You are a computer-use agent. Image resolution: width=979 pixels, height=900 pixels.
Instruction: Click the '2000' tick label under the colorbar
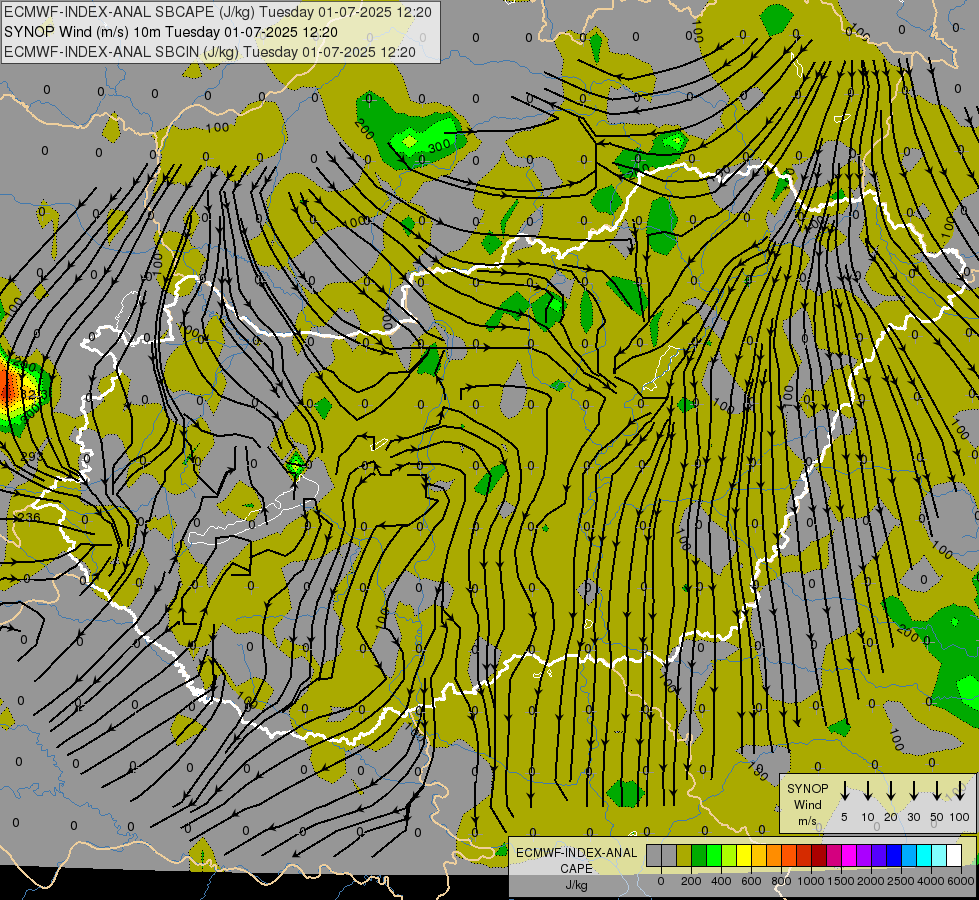(871, 881)
